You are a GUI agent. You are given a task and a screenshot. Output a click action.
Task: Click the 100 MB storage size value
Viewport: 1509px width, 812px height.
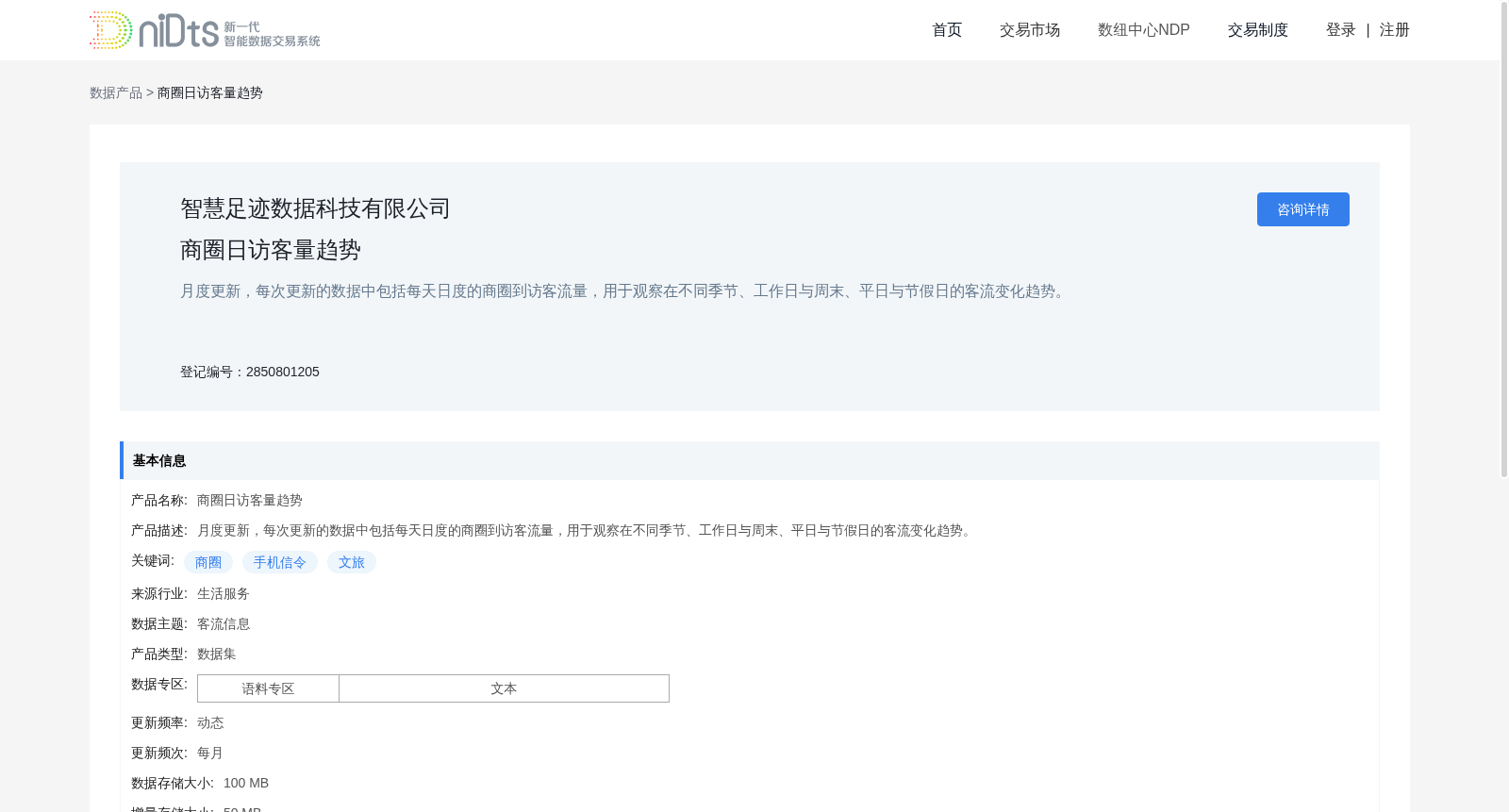coord(246,783)
